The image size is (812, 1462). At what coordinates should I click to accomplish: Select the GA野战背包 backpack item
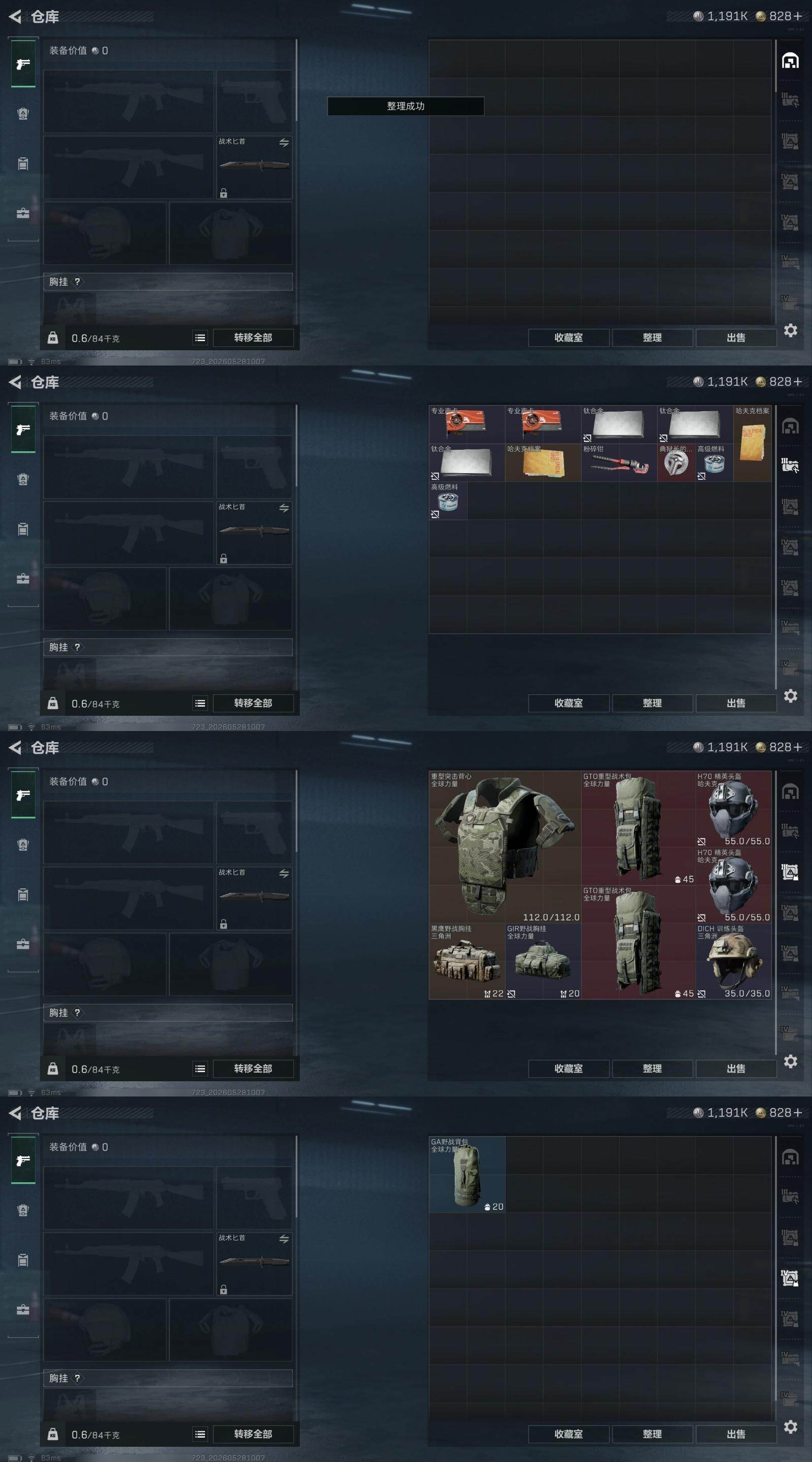tap(467, 1175)
